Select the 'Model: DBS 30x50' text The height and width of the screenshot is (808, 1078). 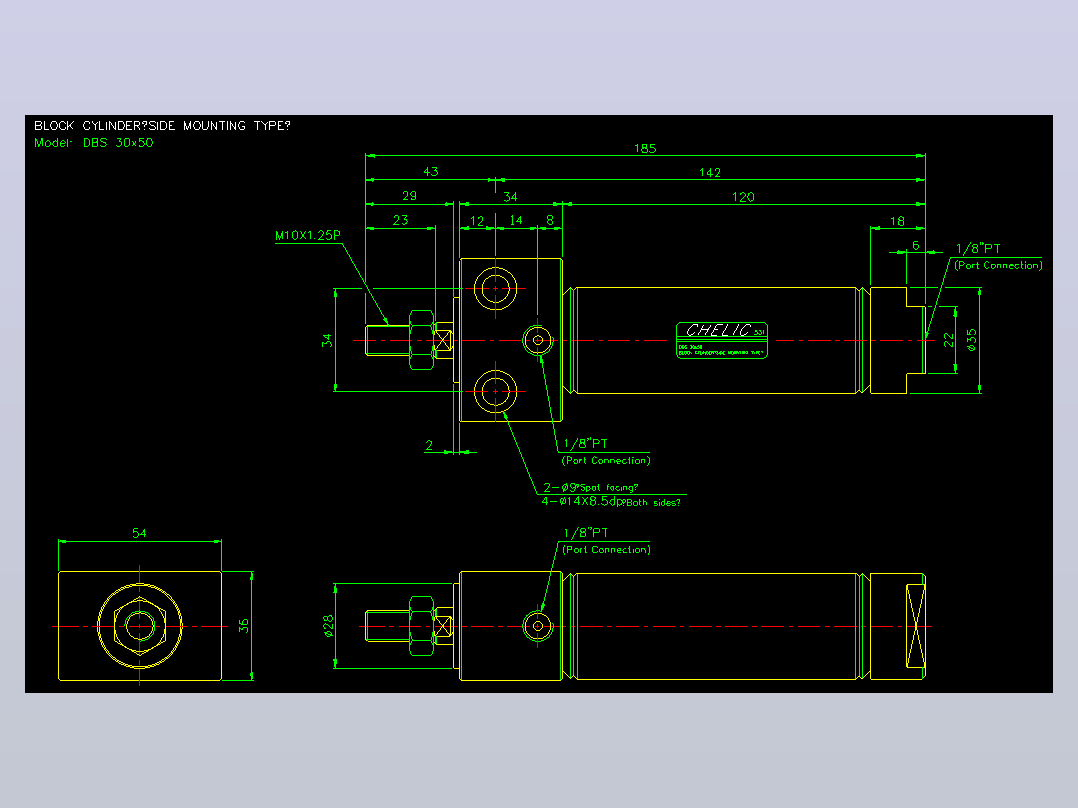(94, 143)
